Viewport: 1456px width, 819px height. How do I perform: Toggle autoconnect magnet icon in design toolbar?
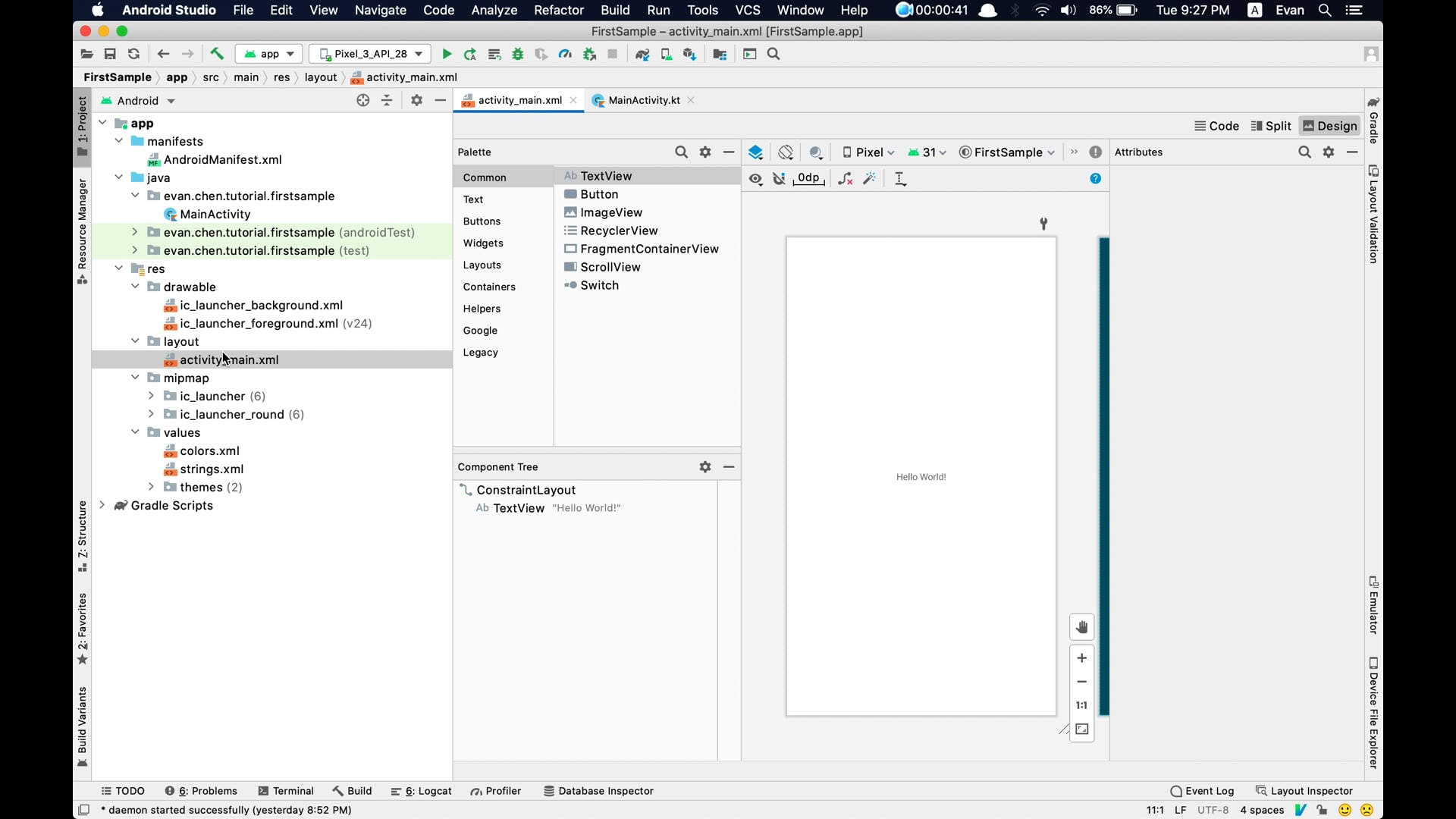779,179
